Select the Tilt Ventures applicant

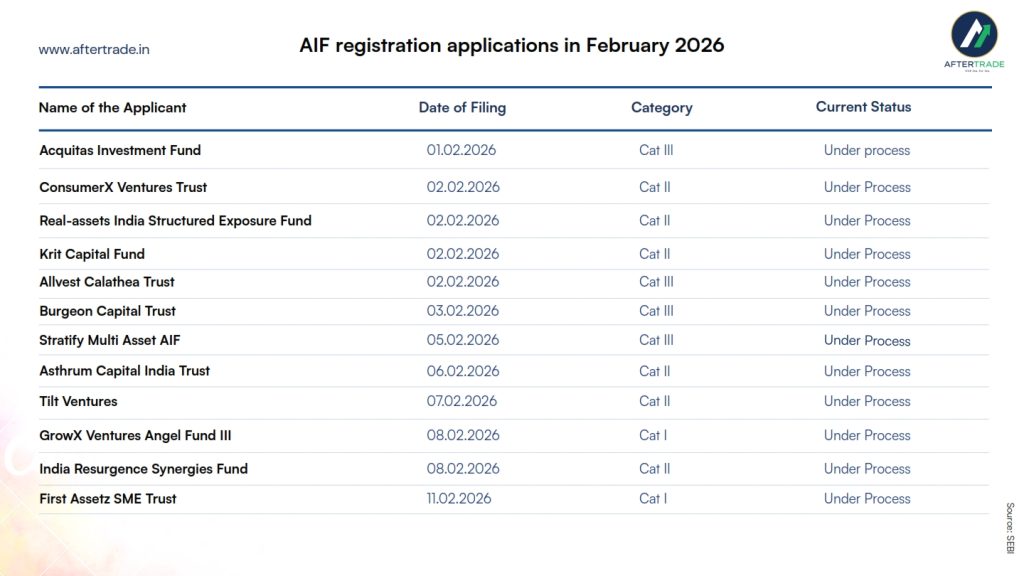[x=78, y=401]
